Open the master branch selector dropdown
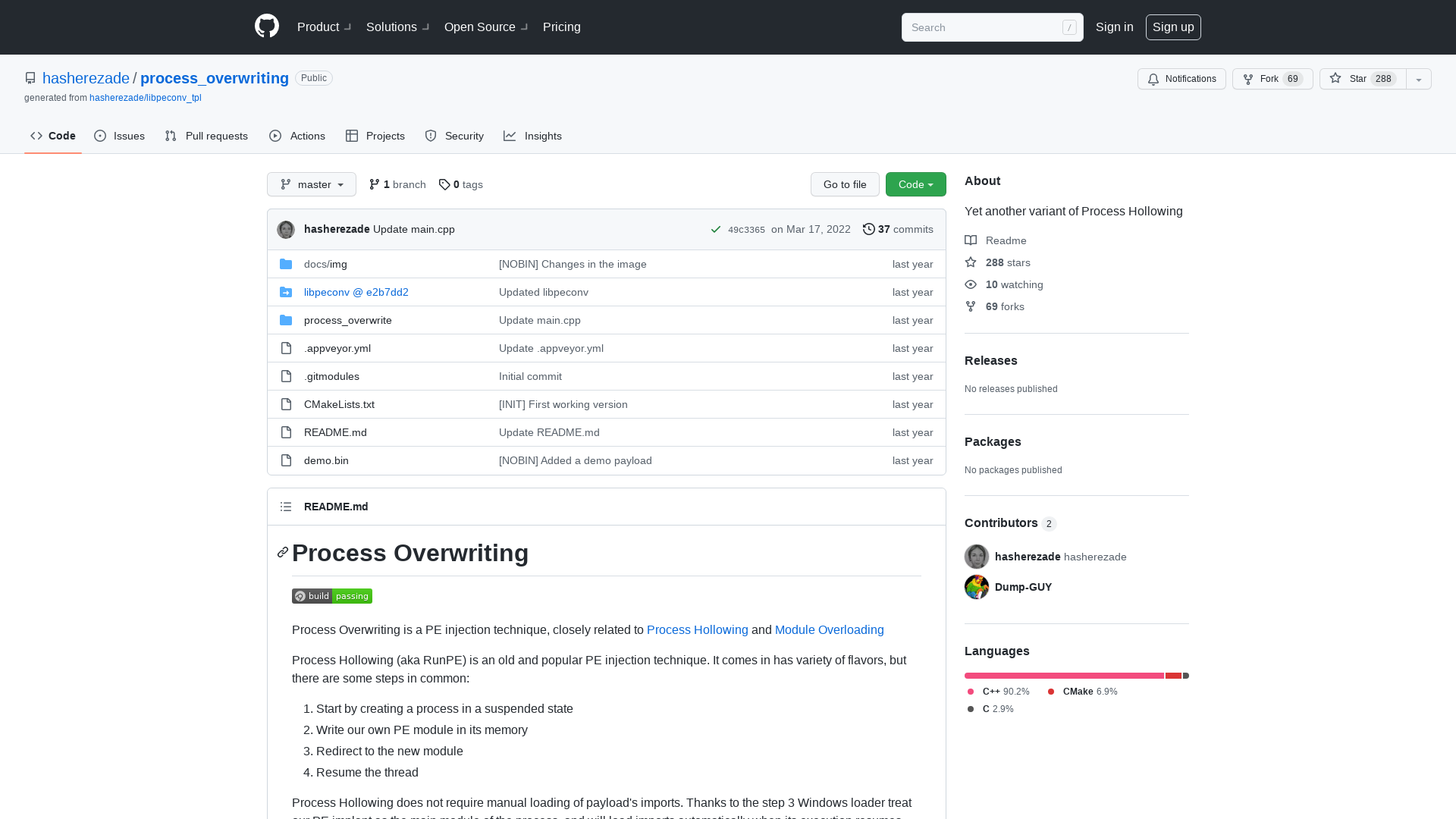 [x=312, y=184]
